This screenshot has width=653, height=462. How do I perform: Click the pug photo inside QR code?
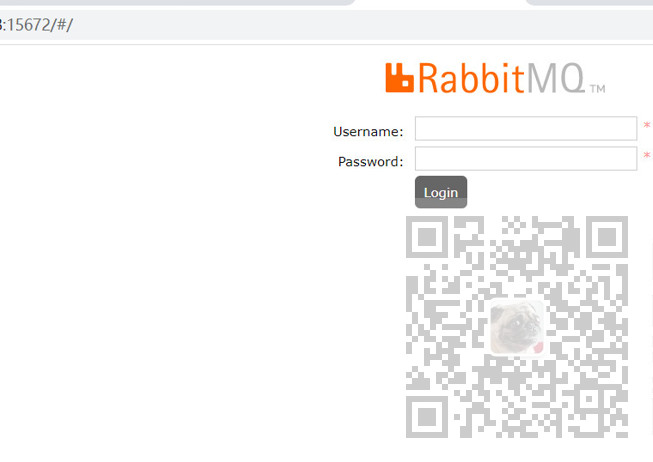click(517, 327)
